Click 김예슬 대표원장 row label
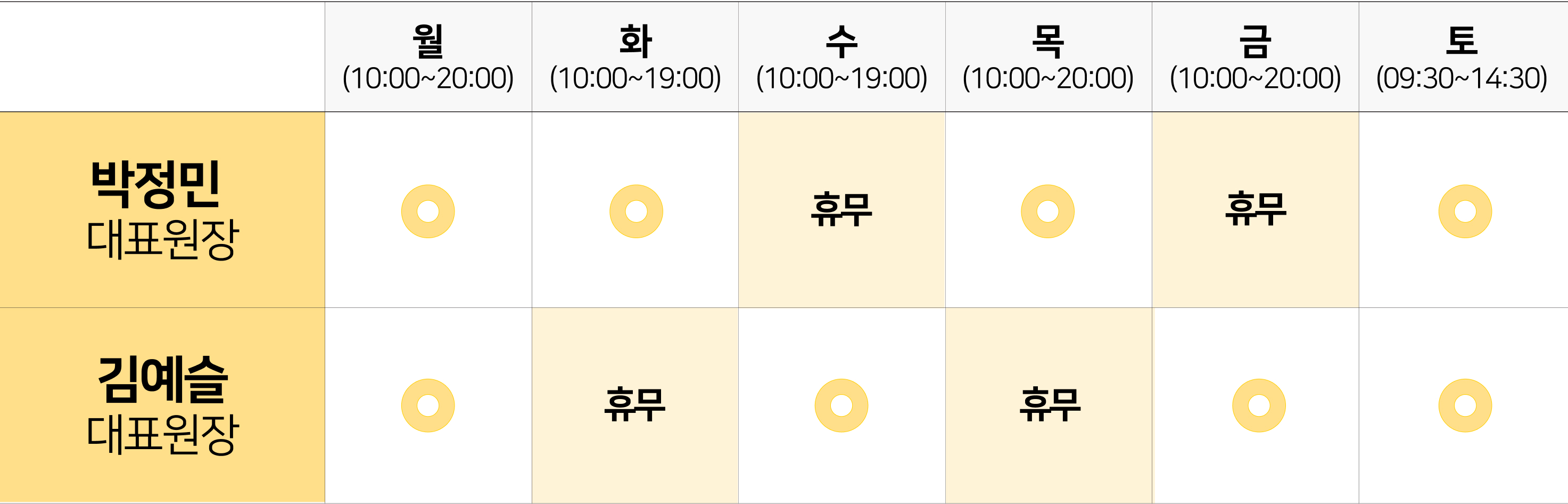This screenshot has width=1568, height=504. click(162, 405)
